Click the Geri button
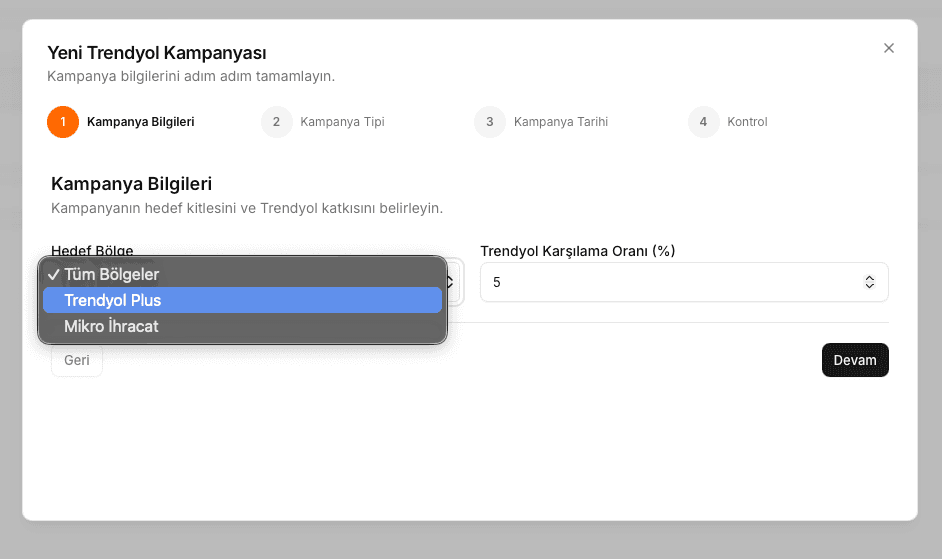Screen dimensions: 942x559 (x=77, y=360)
